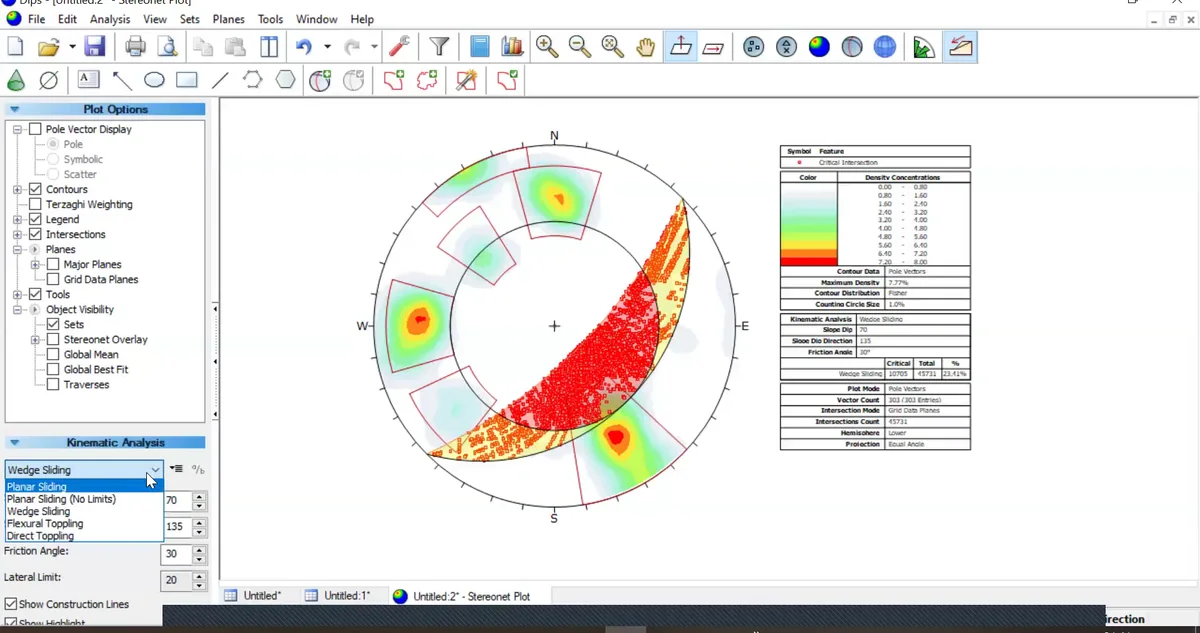Print the stereonet with the printer icon
The image size is (1200, 633).
(135, 46)
